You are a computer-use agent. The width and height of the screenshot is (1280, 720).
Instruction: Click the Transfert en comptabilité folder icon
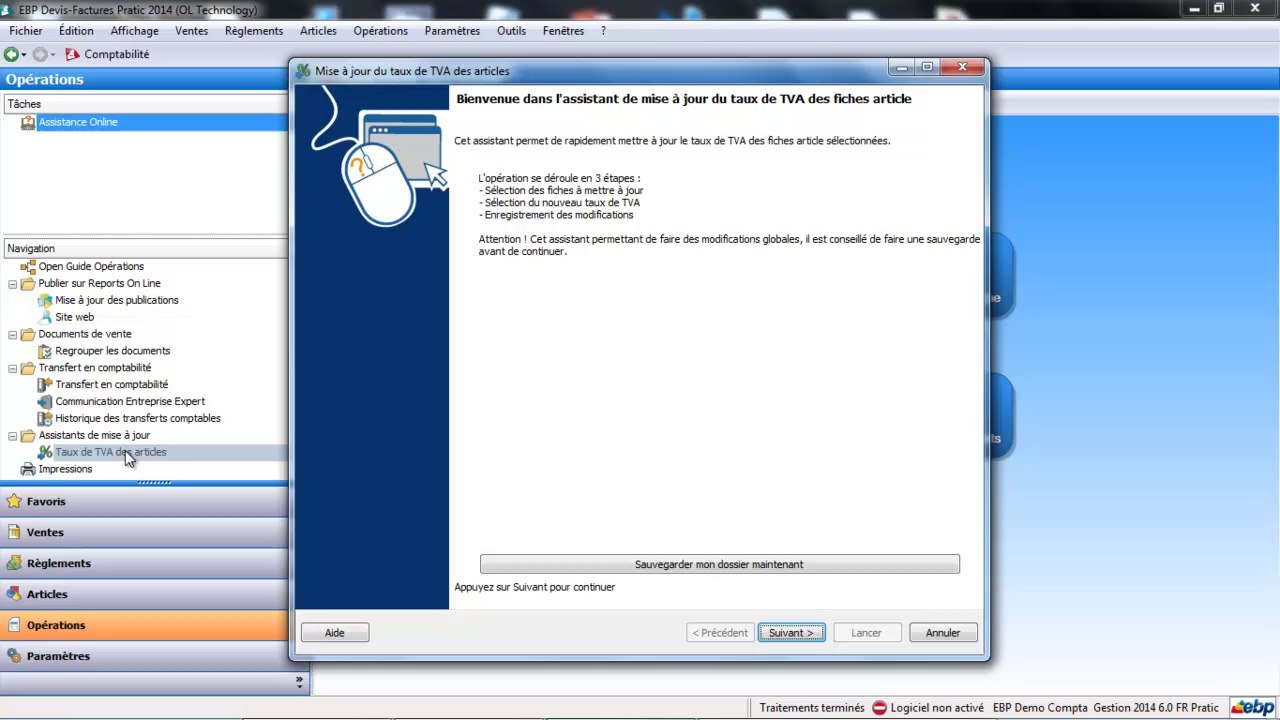pyautogui.click(x=28, y=368)
